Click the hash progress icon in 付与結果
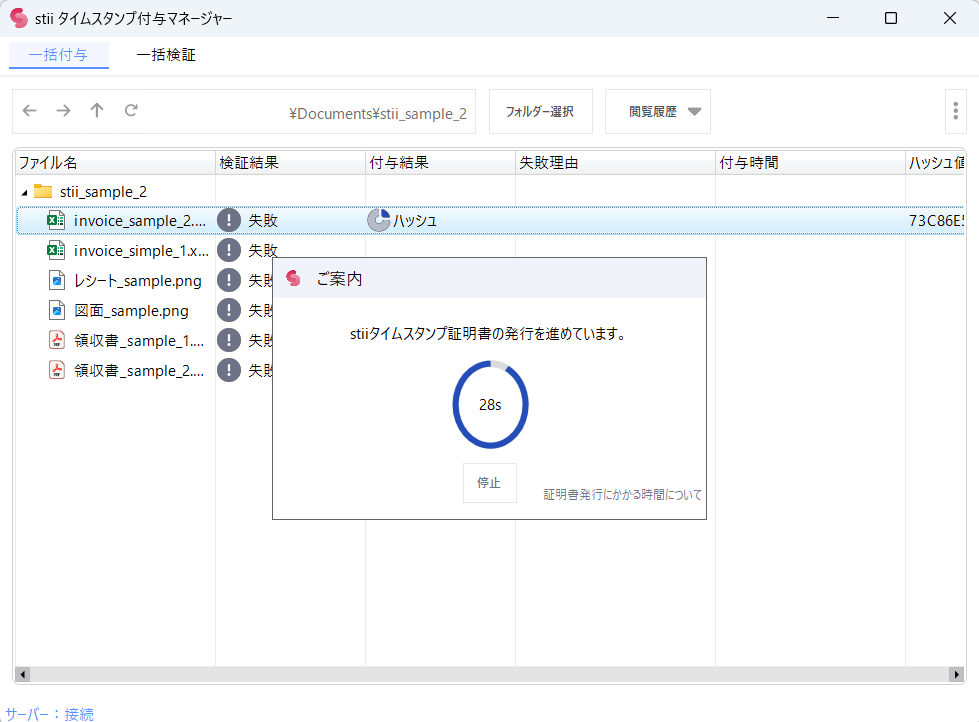The height and width of the screenshot is (722, 979). pos(378,220)
